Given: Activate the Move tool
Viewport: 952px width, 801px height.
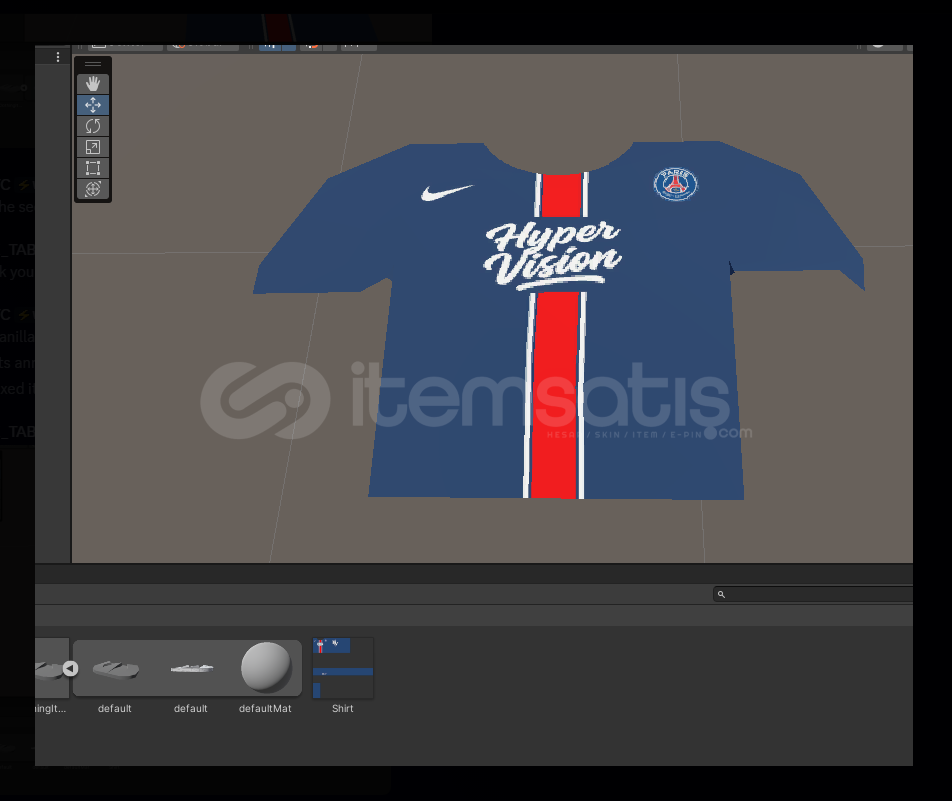Looking at the screenshot, I should tap(93, 105).
